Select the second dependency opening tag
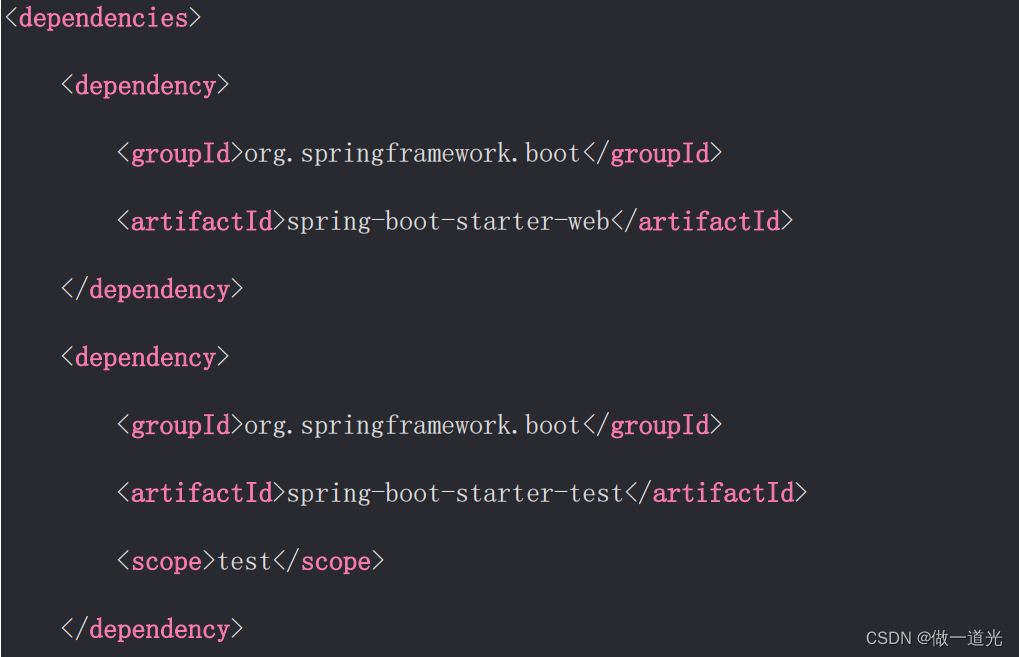The height and width of the screenshot is (657, 1019). [x=144, y=357]
